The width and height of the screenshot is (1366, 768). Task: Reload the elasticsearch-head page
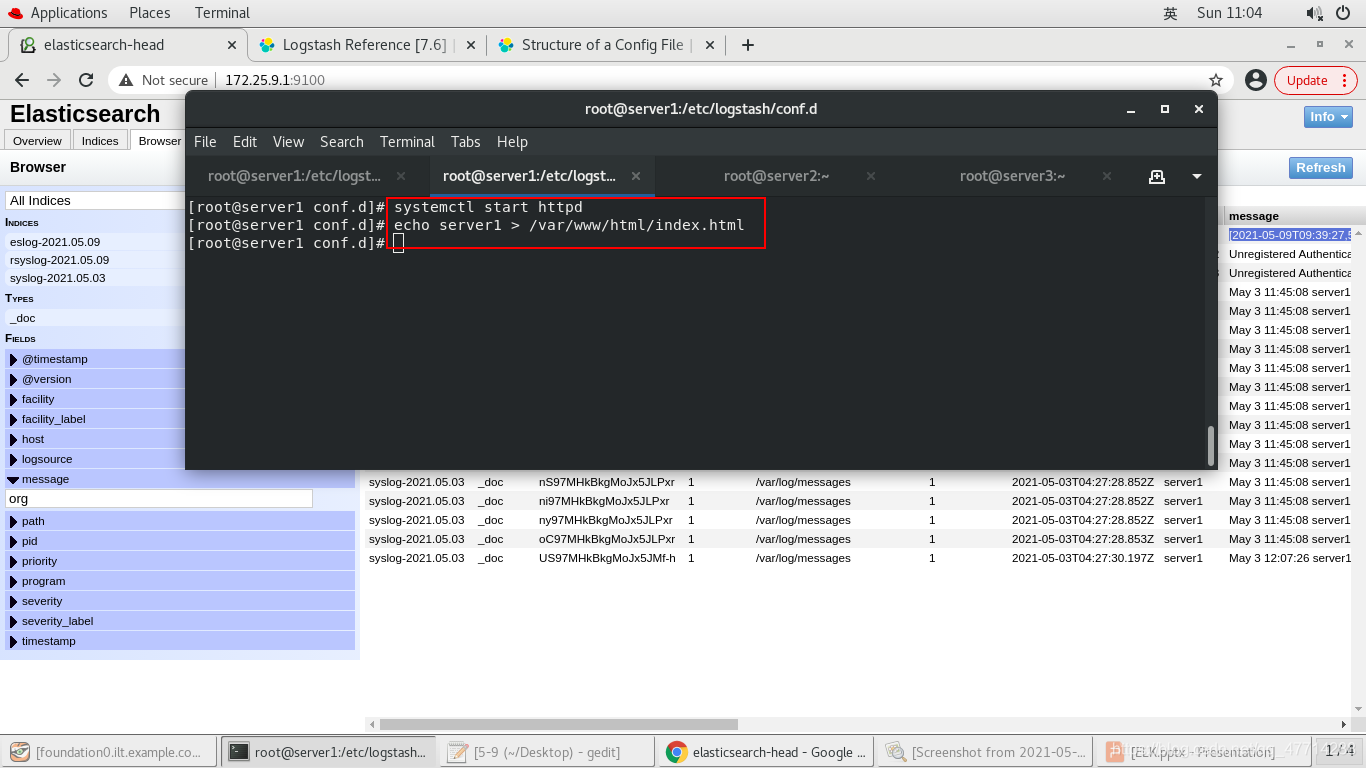(86, 80)
